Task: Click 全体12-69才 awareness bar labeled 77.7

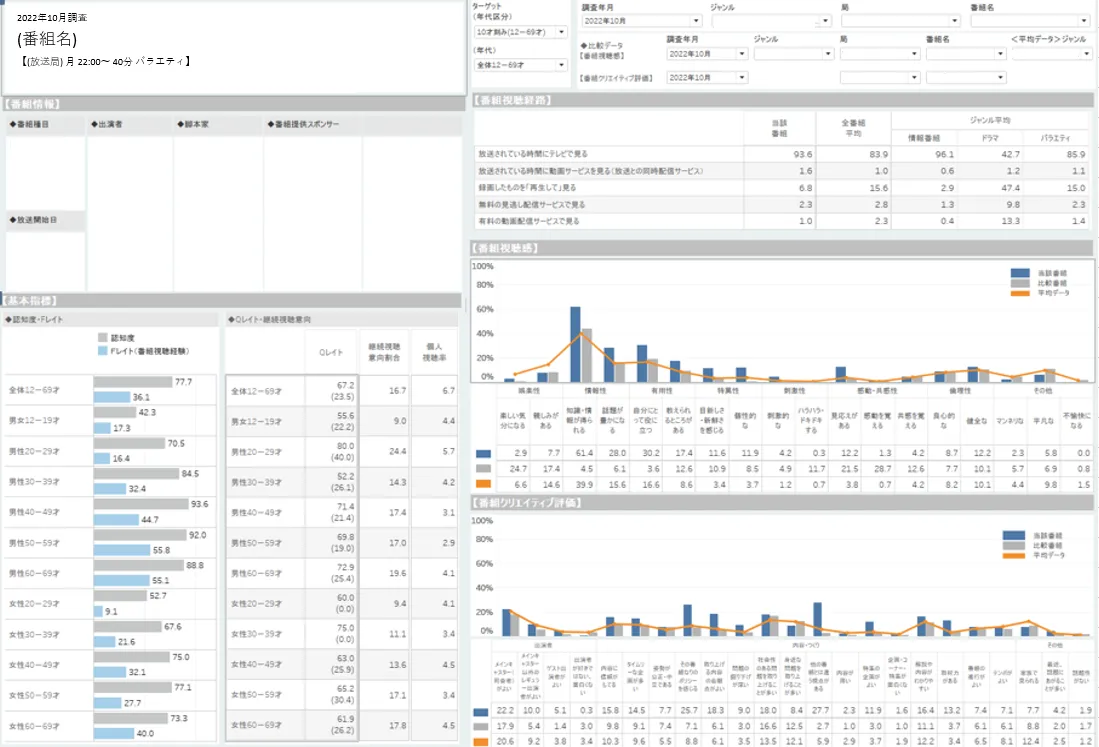Action: coord(133,382)
